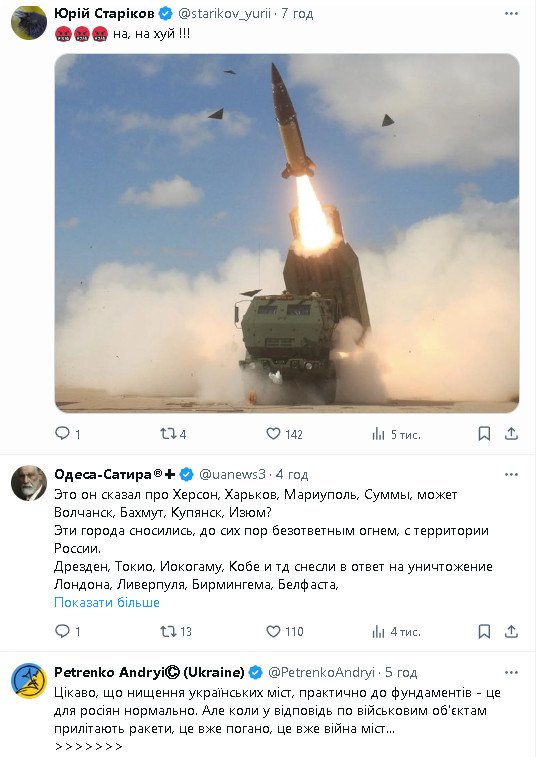Share the Одеса-Сатира tweet
The width and height of the screenshot is (545, 757).
click(511, 631)
